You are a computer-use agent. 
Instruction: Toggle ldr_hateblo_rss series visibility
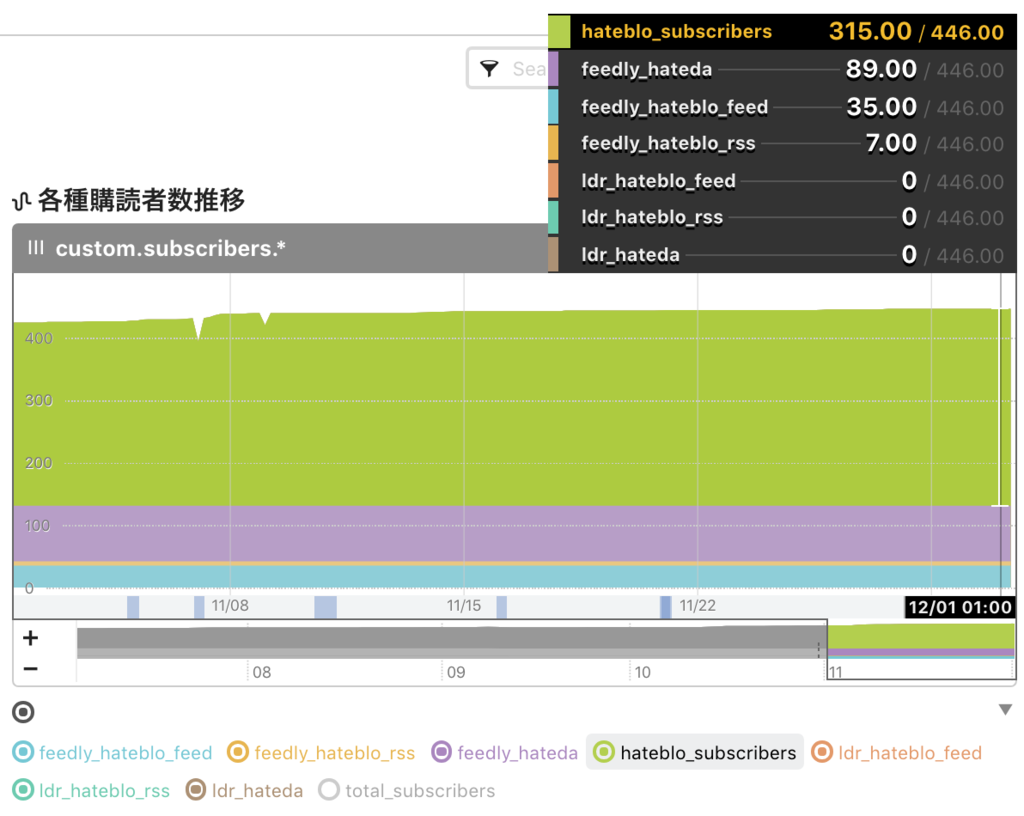[91, 791]
